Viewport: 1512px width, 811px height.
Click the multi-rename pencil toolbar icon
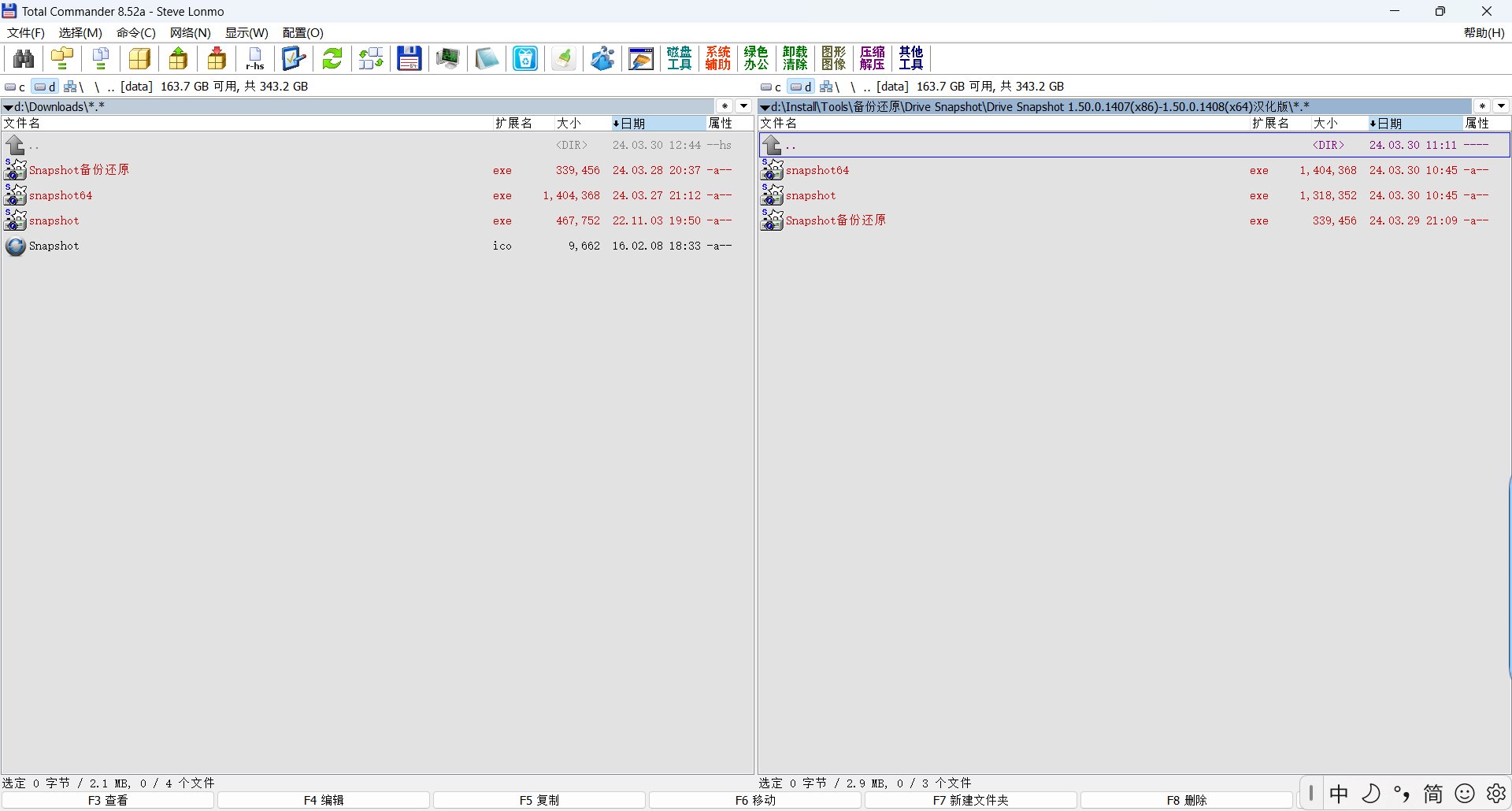(294, 59)
